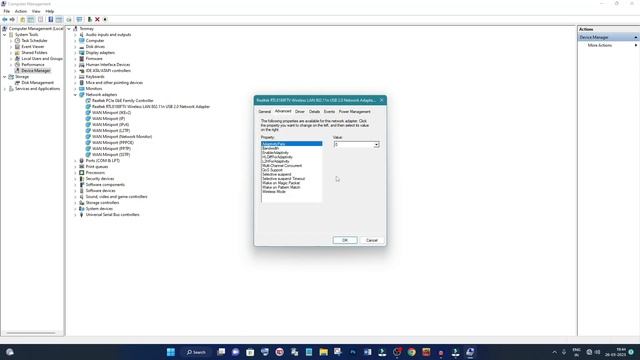Viewport: 640px width, 360px height.
Task: Close the adapter properties dialog
Action: coord(382,100)
